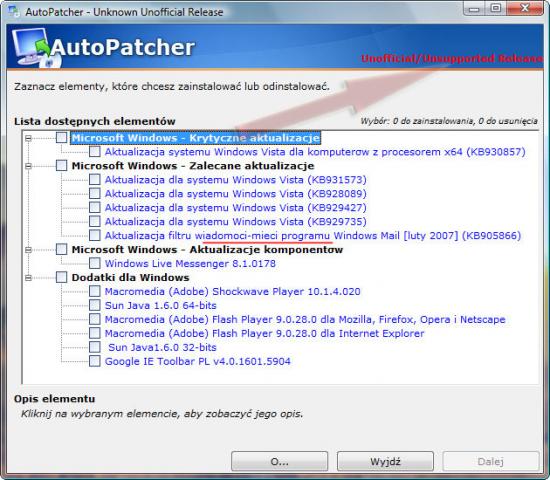Check the KB930857 x64 update checkbox

pos(95,152)
